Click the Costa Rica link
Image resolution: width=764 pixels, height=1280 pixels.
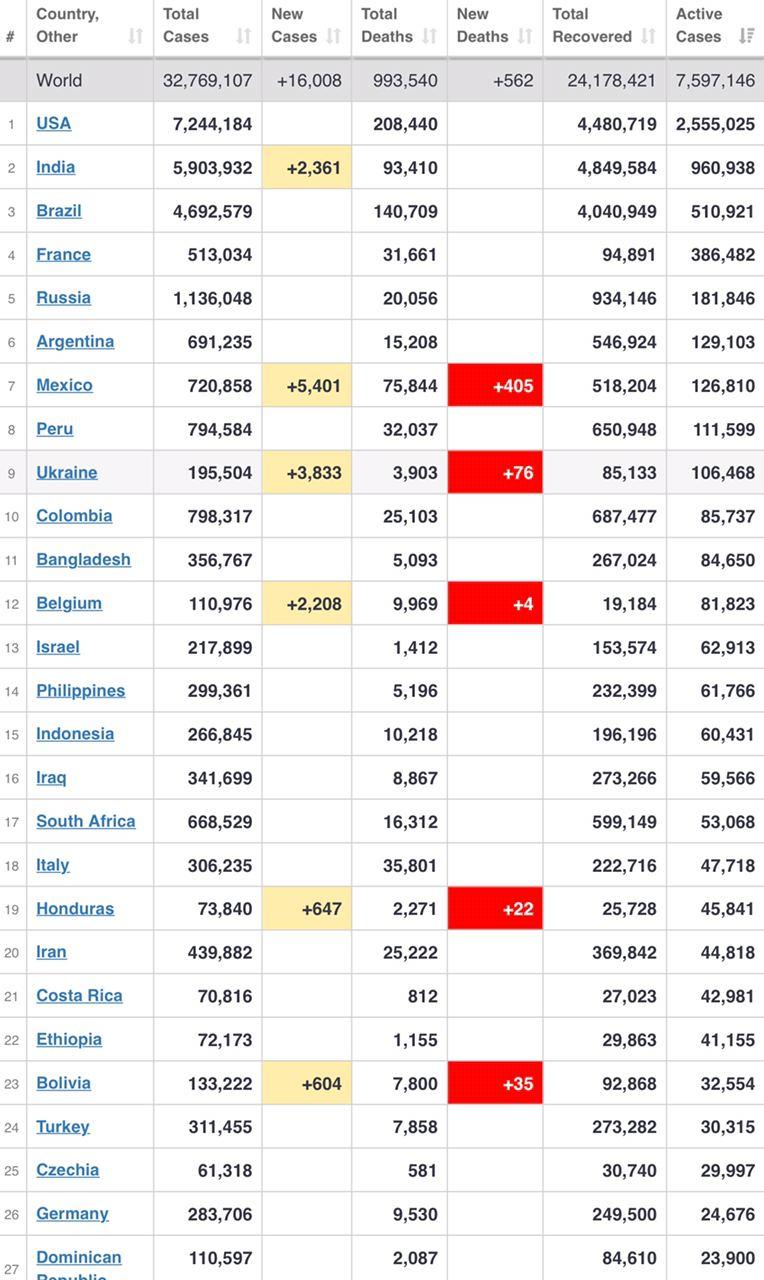(x=79, y=995)
